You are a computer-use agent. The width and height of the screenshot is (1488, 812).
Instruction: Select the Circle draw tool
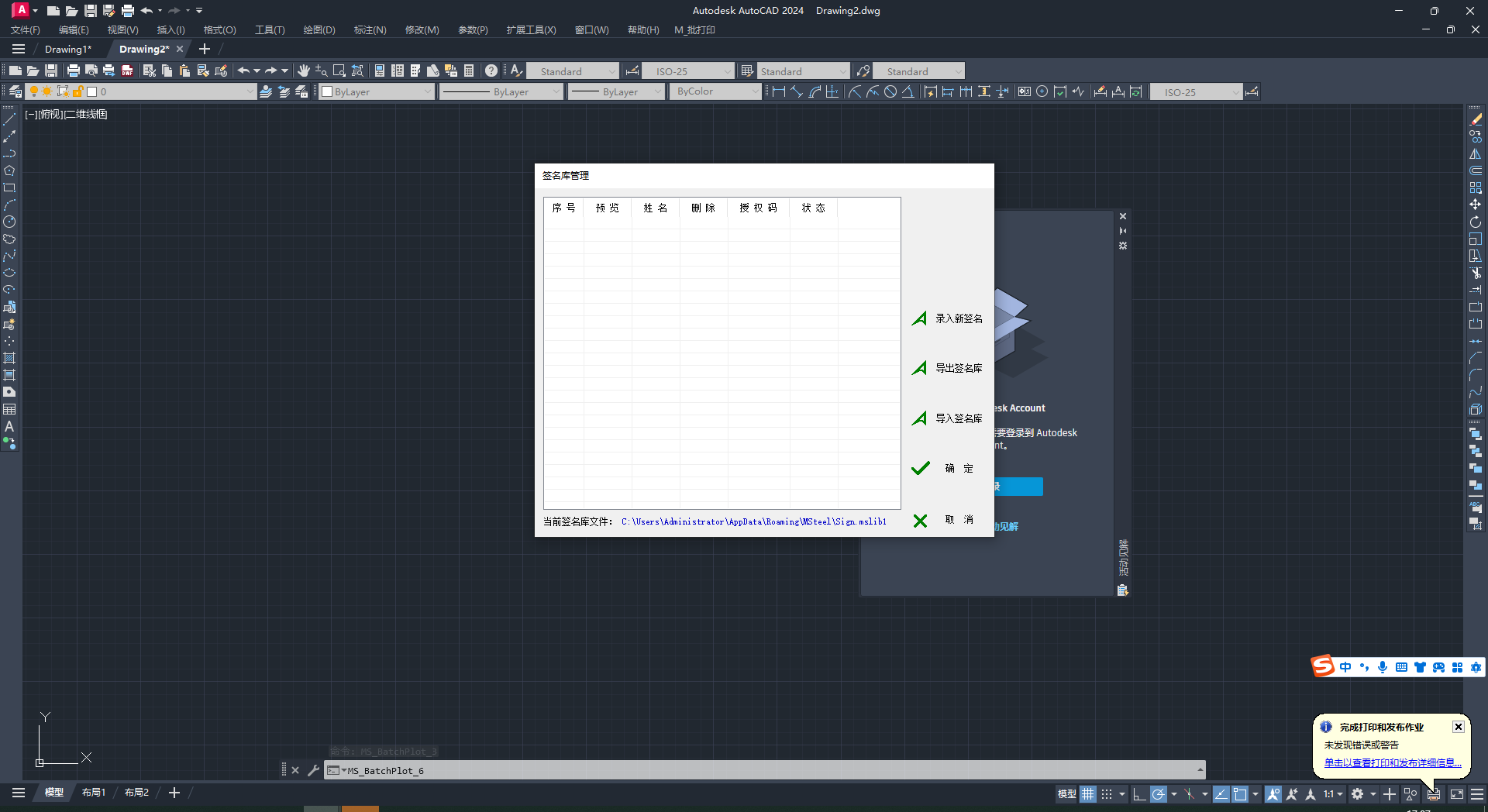click(x=9, y=222)
